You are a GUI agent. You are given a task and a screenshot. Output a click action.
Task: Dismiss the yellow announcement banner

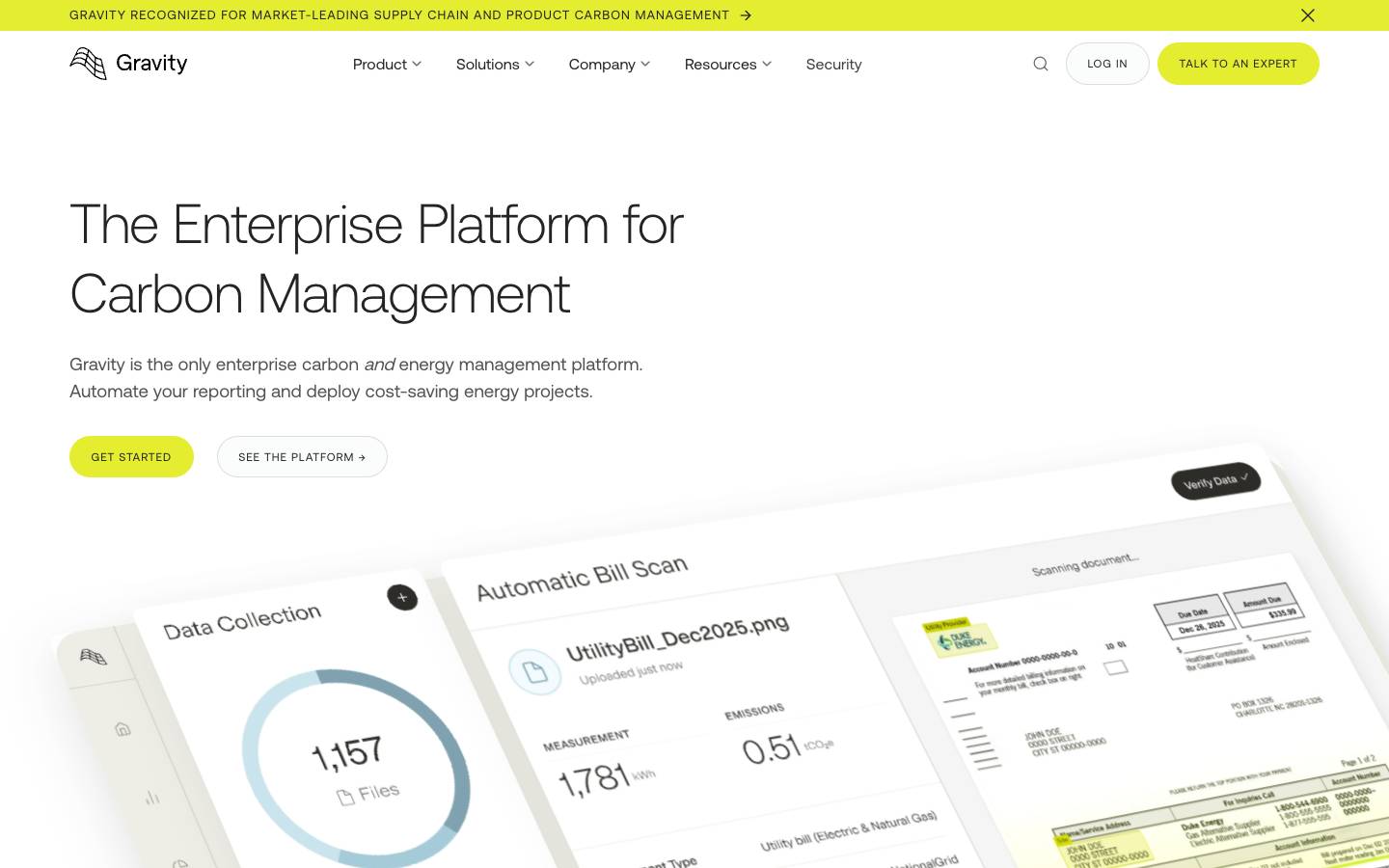(x=1308, y=15)
